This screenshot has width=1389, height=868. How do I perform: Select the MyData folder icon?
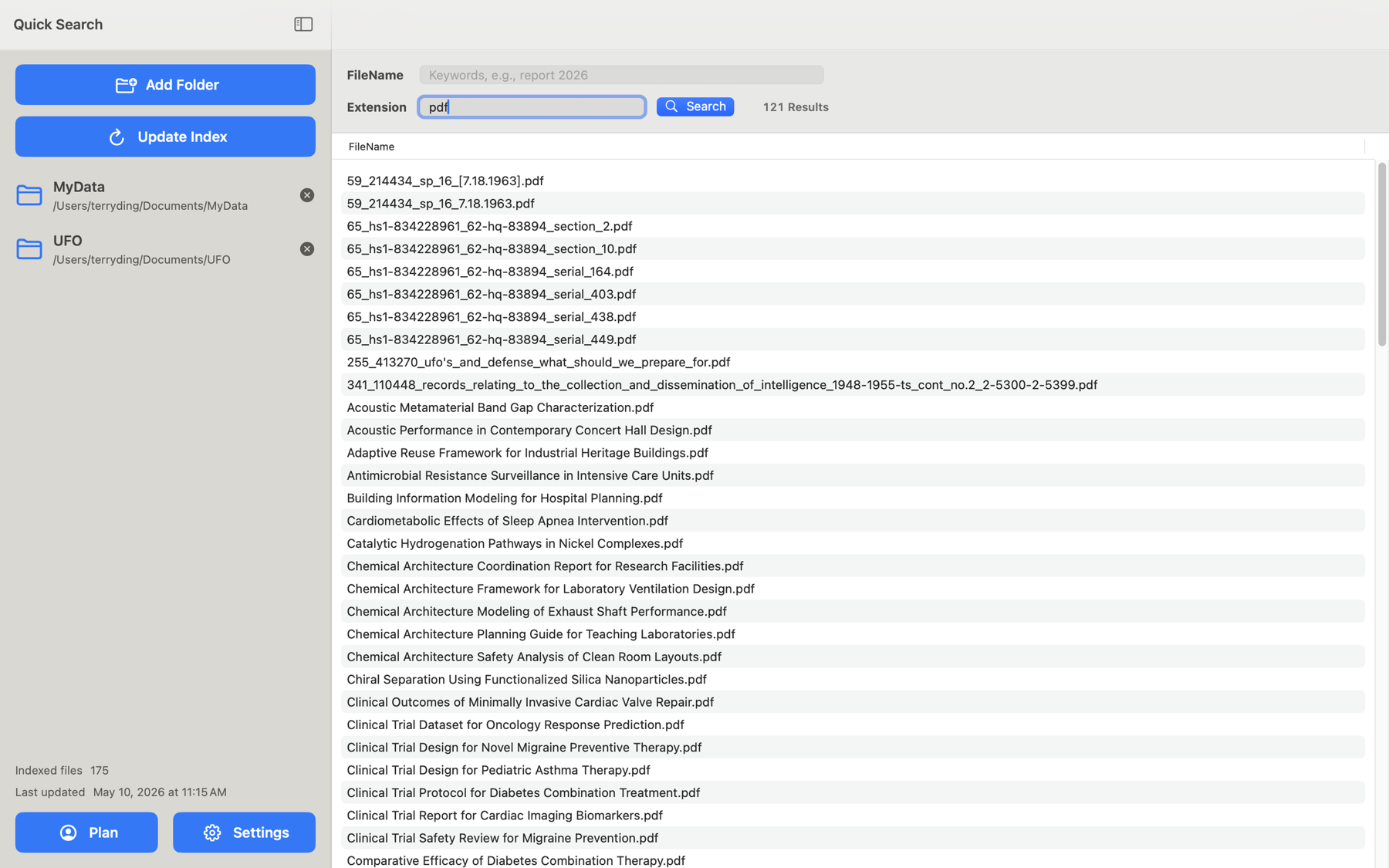(29, 195)
